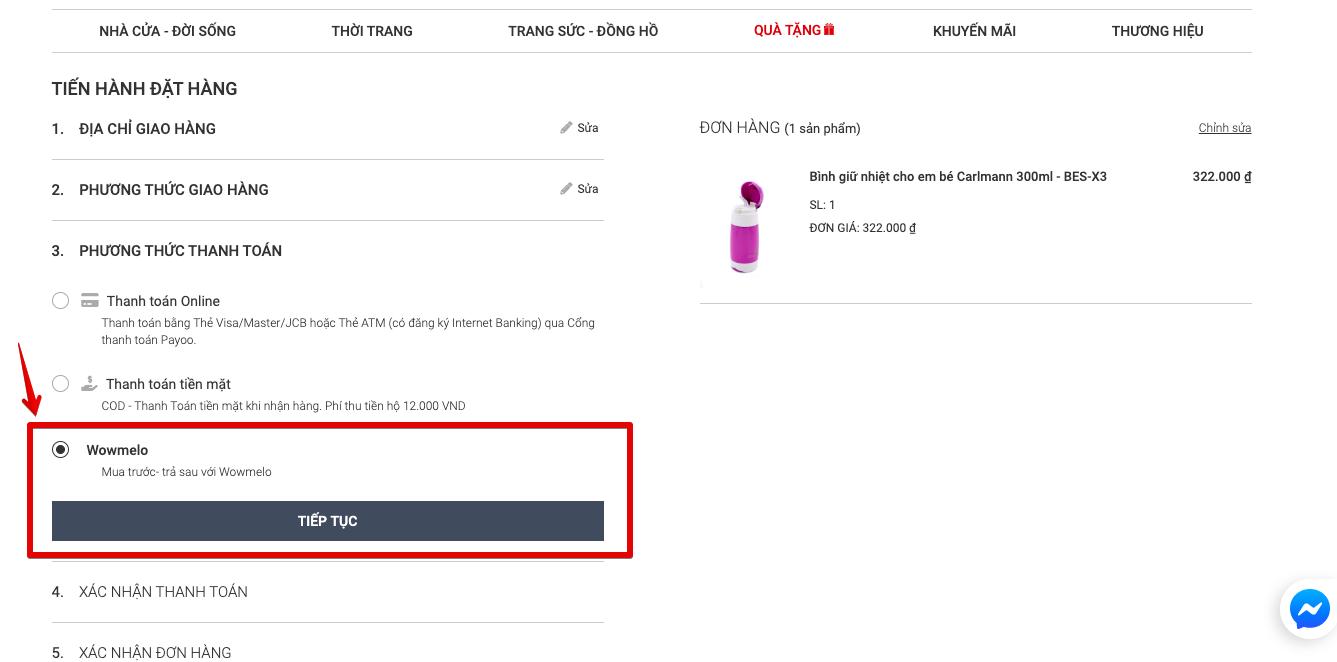1337x662 pixels.
Task: Select the Thanh toán Online radio button
Action: (61, 301)
